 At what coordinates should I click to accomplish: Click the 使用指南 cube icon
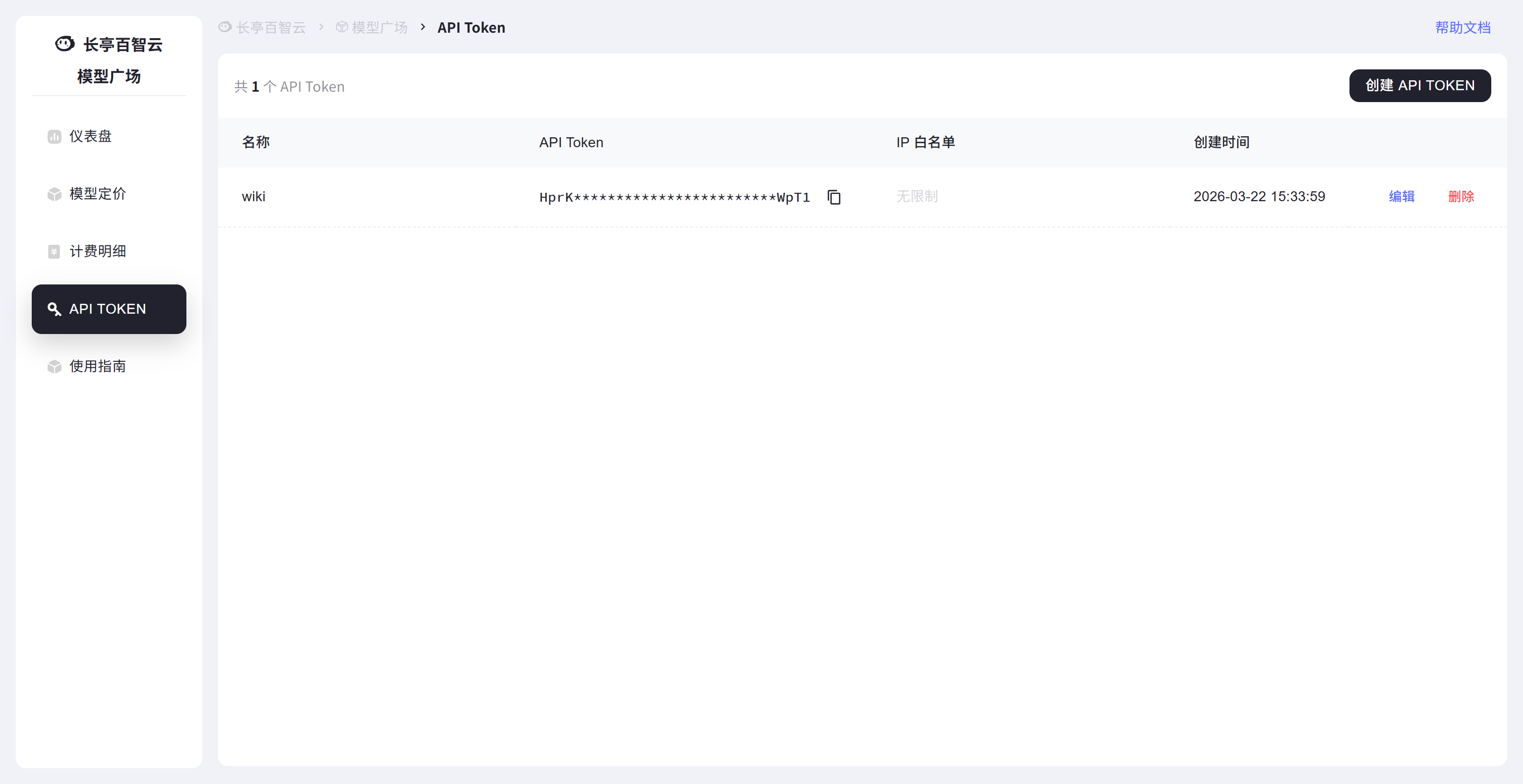(55, 366)
